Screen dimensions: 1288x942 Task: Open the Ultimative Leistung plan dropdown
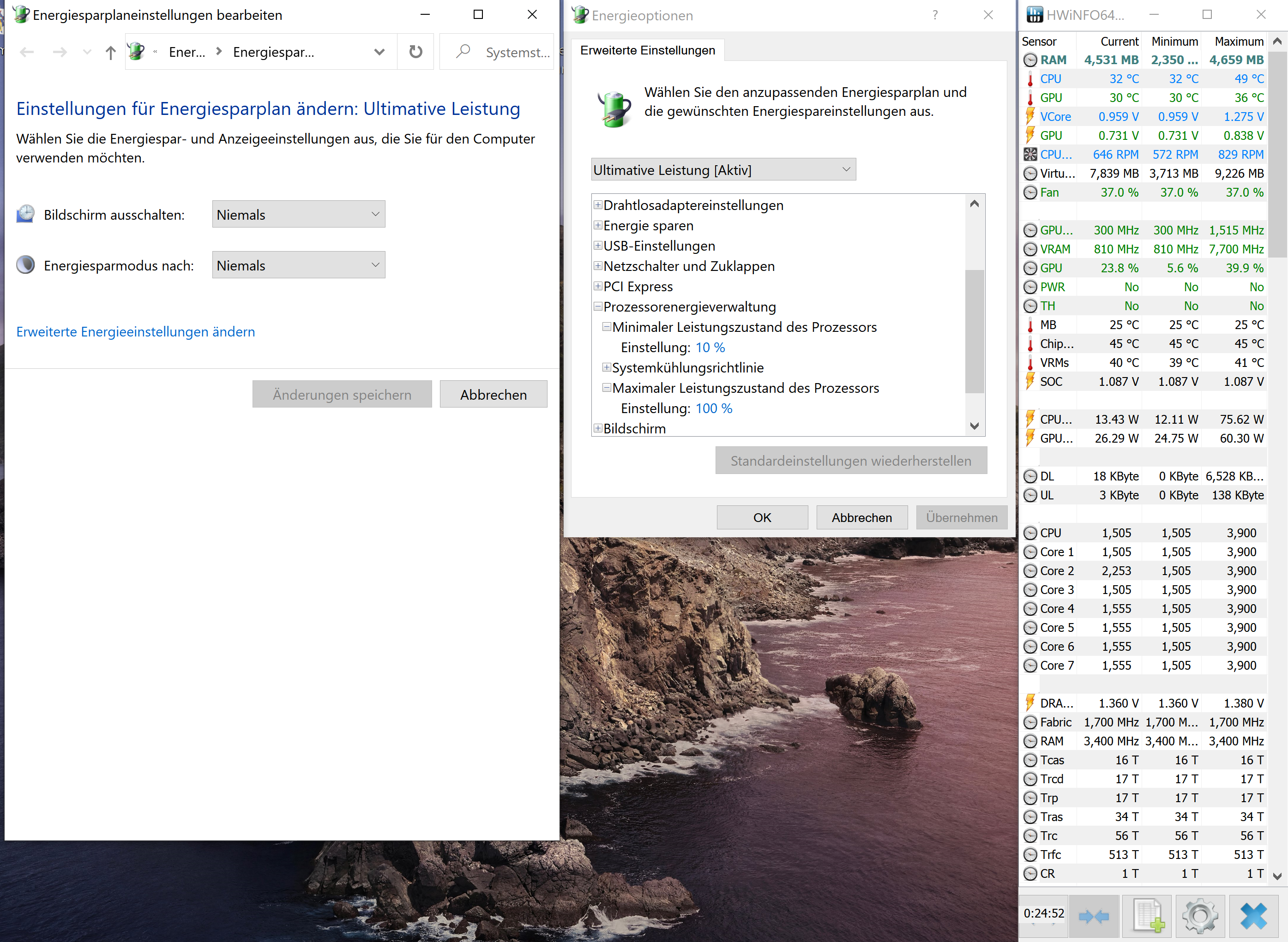click(x=723, y=170)
